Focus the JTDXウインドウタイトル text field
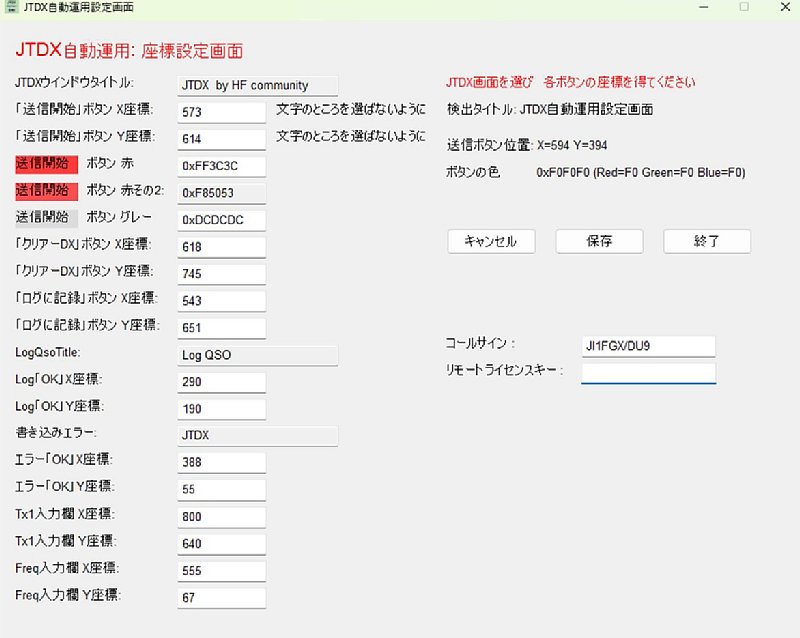The height and width of the screenshot is (638, 800). 257,85
